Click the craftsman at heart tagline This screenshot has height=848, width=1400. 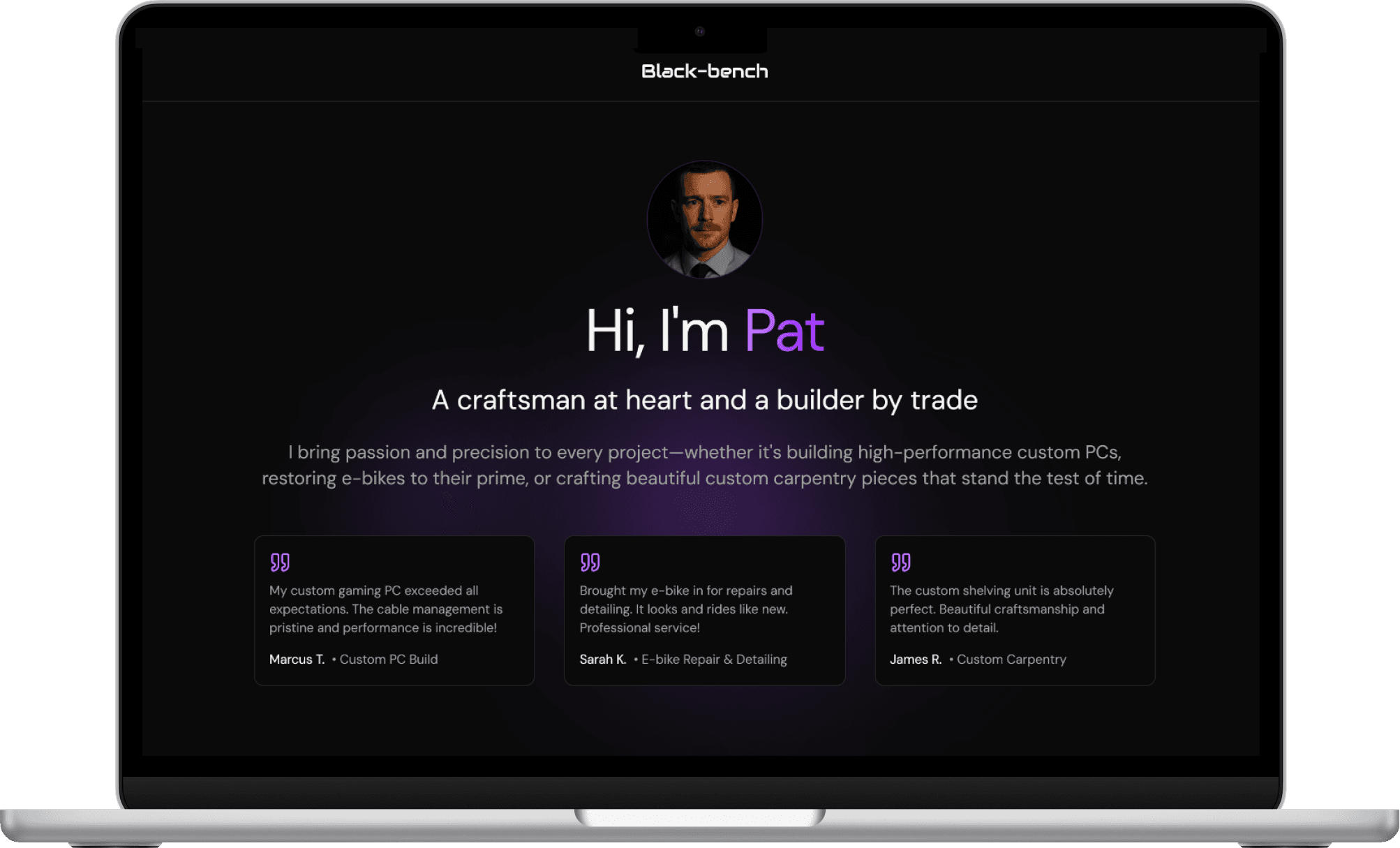tap(704, 400)
